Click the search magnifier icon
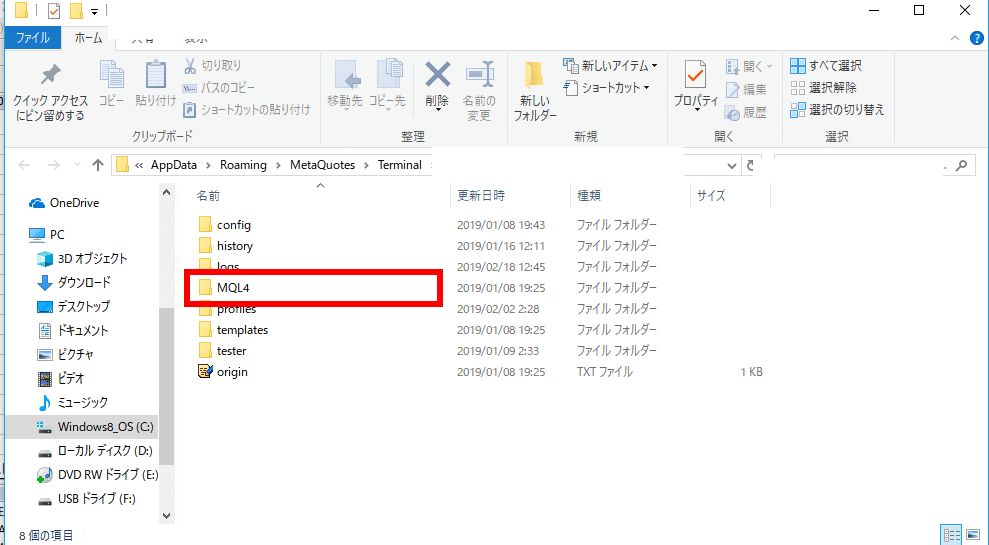Screen dimensions: 989x545 961,165
